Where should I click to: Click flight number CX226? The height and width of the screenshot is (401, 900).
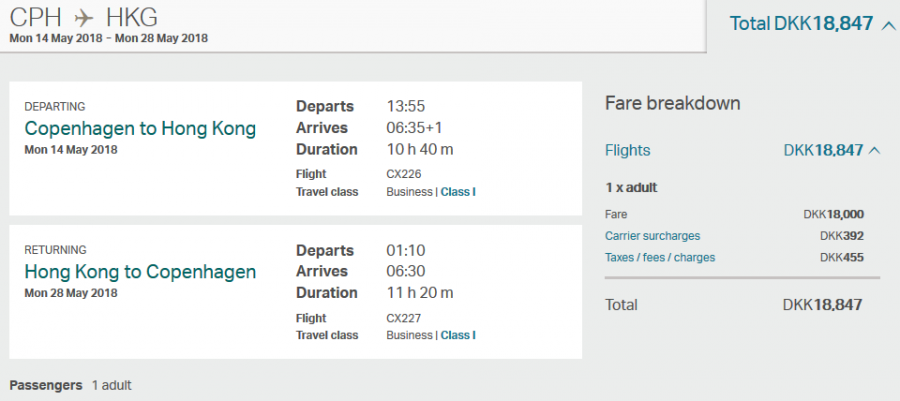404,174
